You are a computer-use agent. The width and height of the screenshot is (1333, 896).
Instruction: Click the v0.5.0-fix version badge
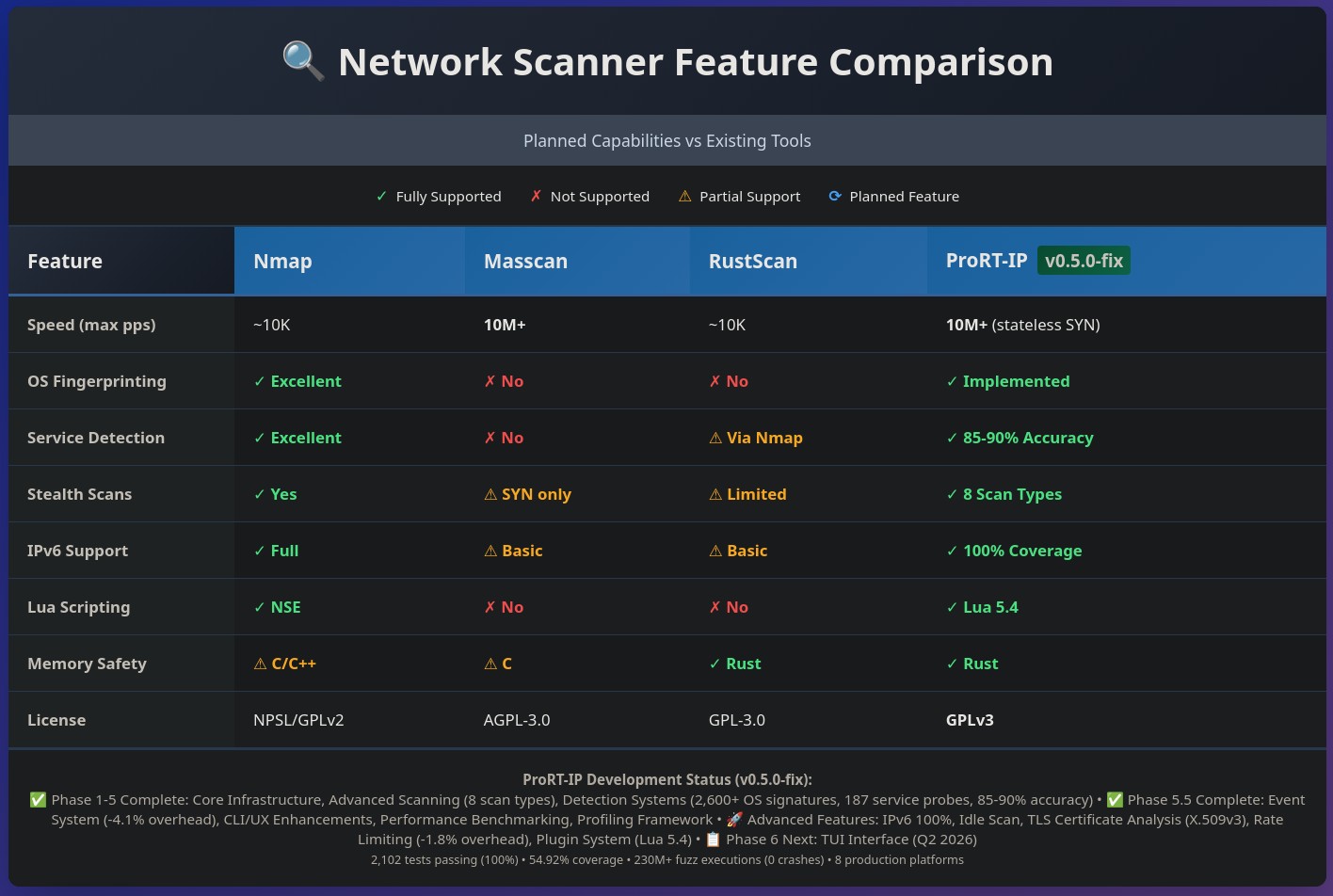[1084, 260]
